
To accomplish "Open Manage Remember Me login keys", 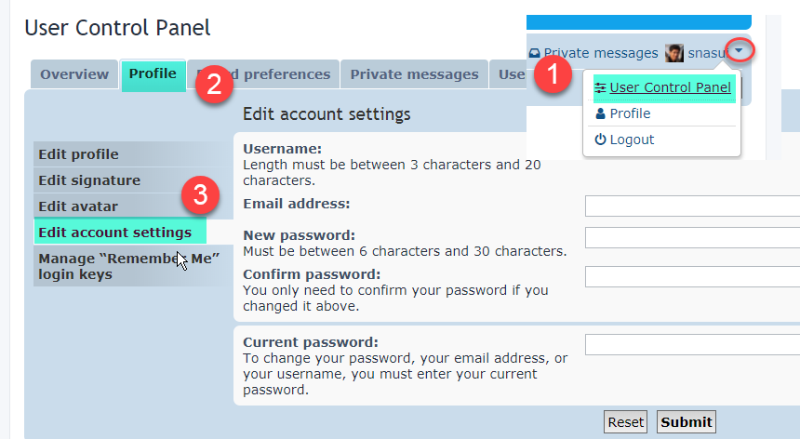I will coord(128,265).
